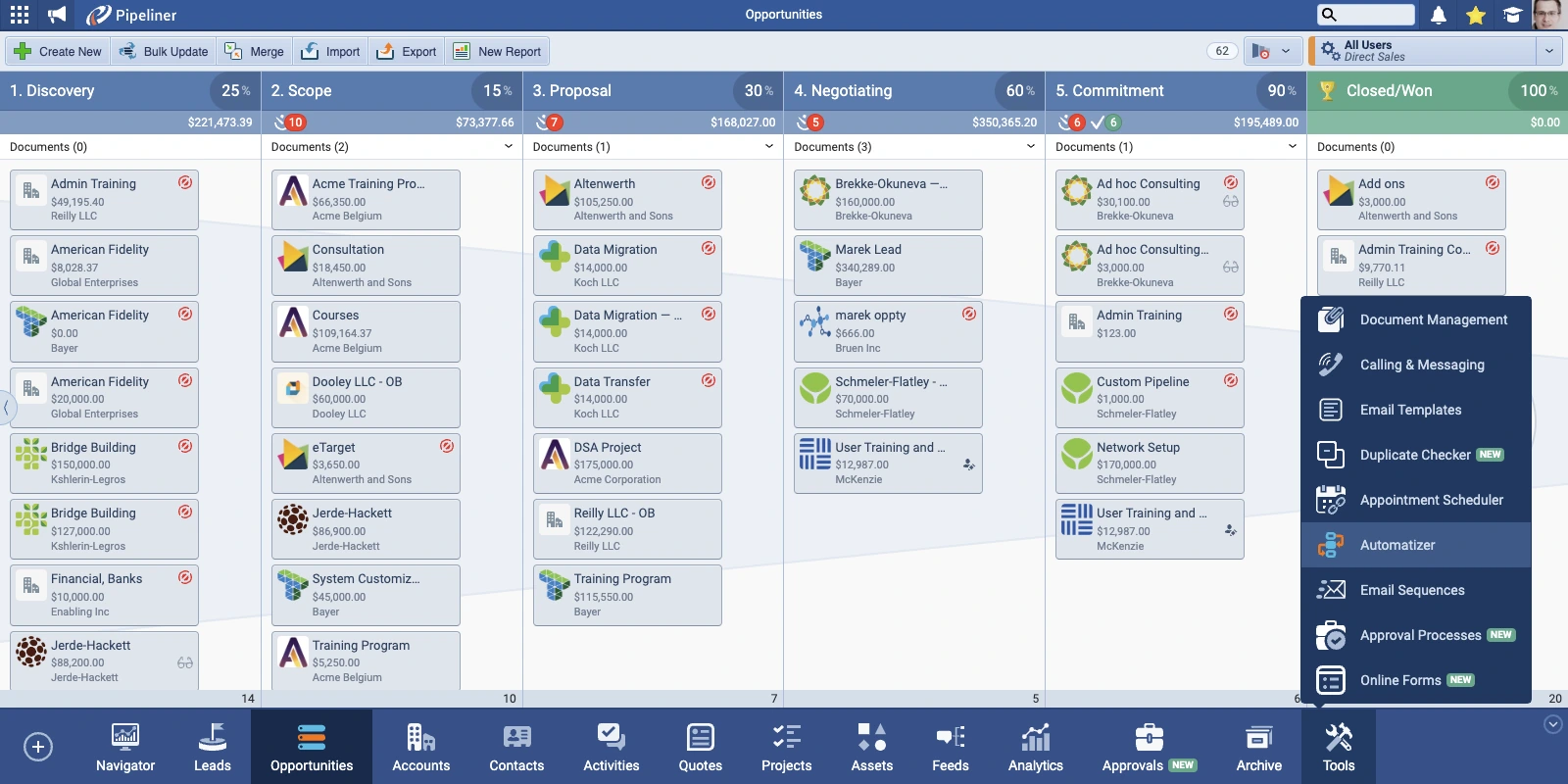Click Export button
The image size is (1568, 784).
point(407,51)
